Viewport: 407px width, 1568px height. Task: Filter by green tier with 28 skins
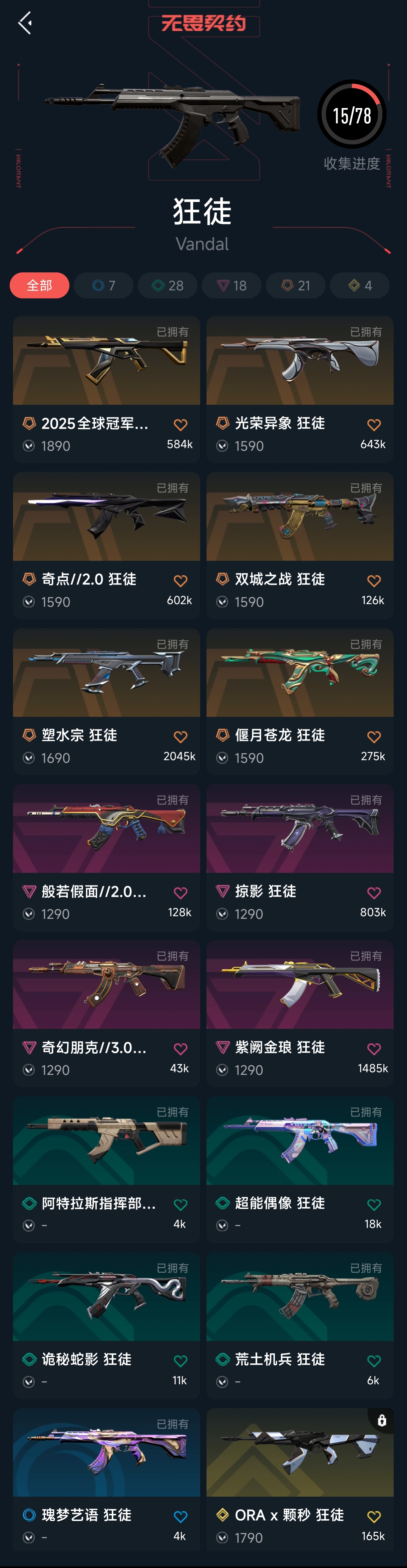167,285
